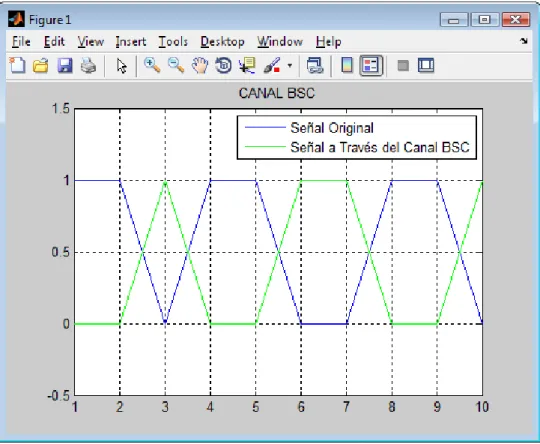
Task: Expand the Brush tool color dropdown arrow
Action: 290,65
